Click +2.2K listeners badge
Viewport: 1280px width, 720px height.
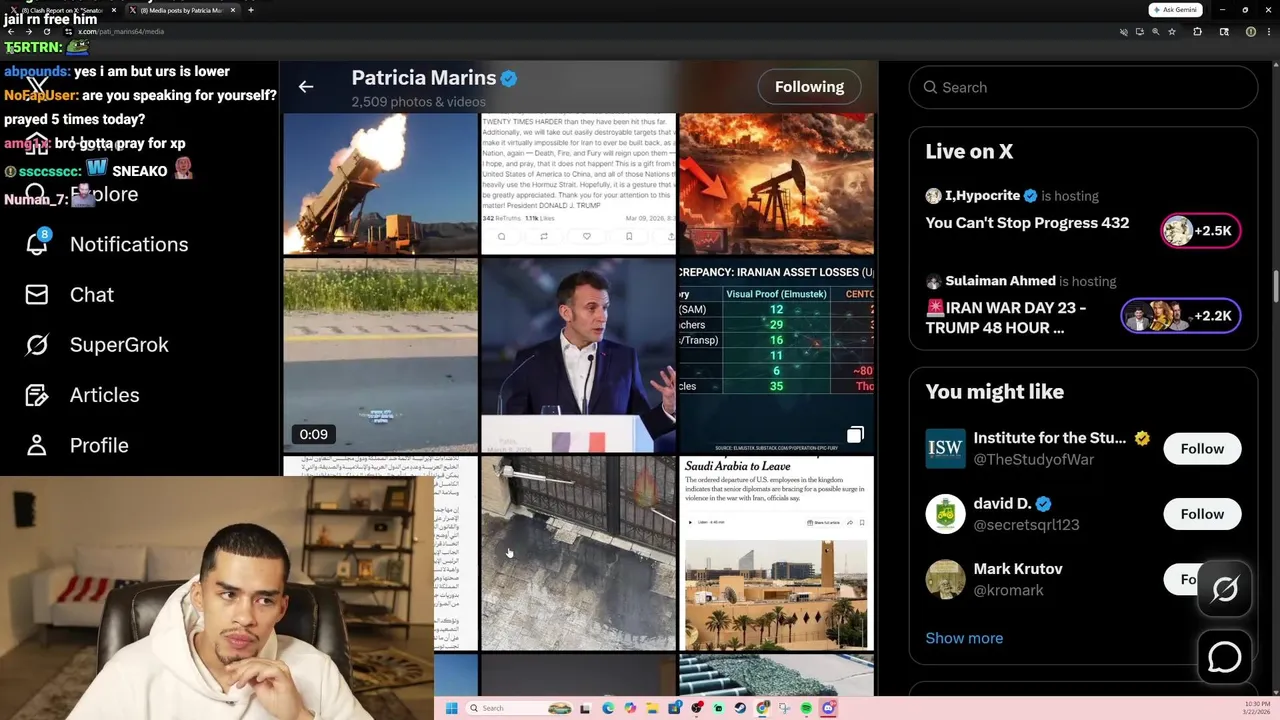pos(1181,316)
